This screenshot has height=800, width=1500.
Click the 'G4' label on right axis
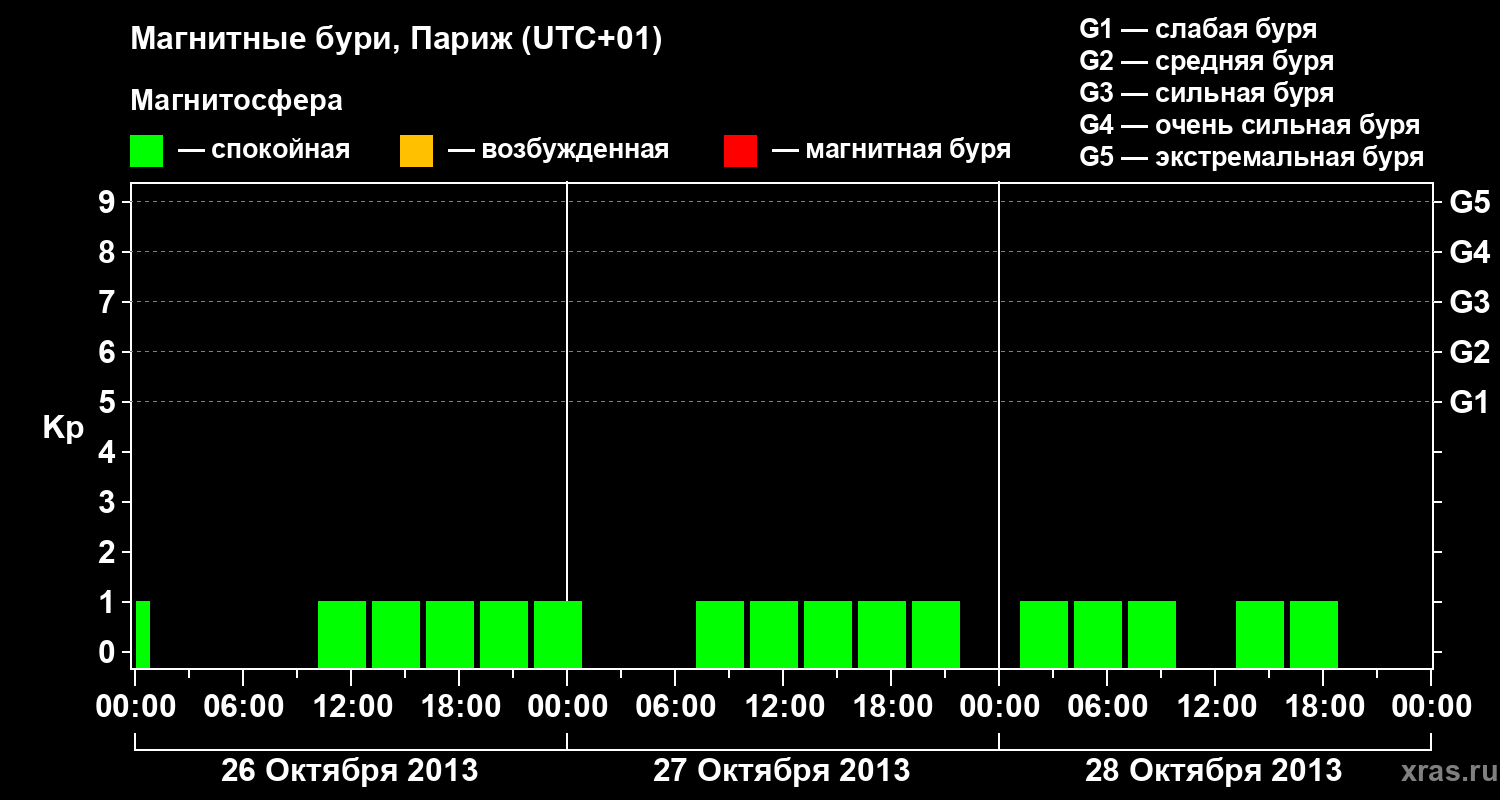click(1469, 252)
